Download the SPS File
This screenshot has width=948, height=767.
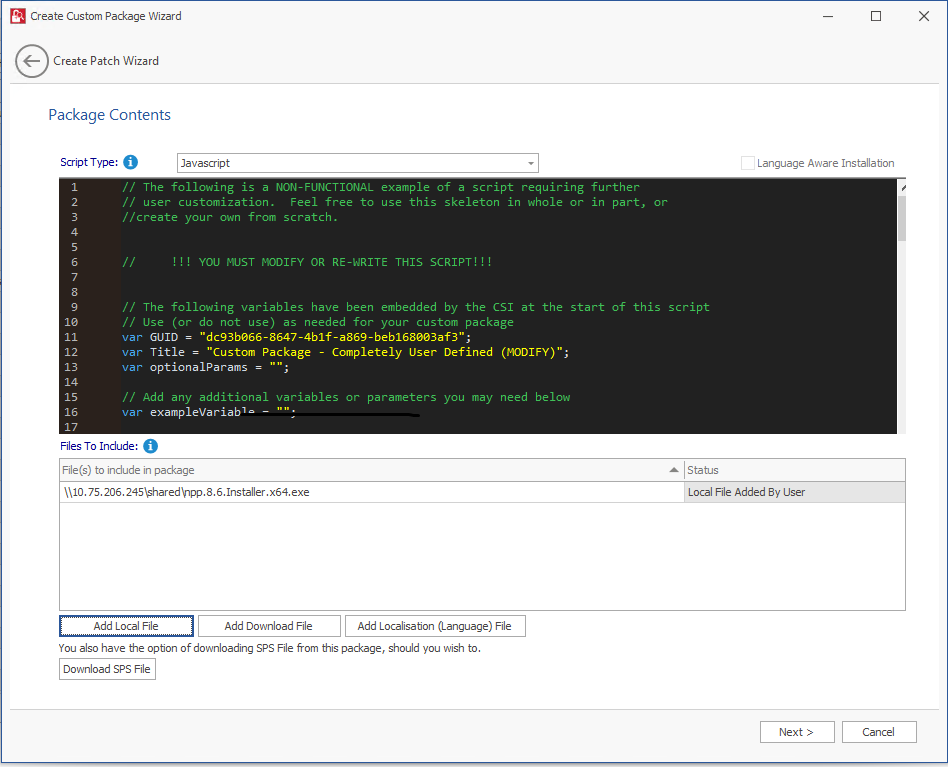coord(107,669)
